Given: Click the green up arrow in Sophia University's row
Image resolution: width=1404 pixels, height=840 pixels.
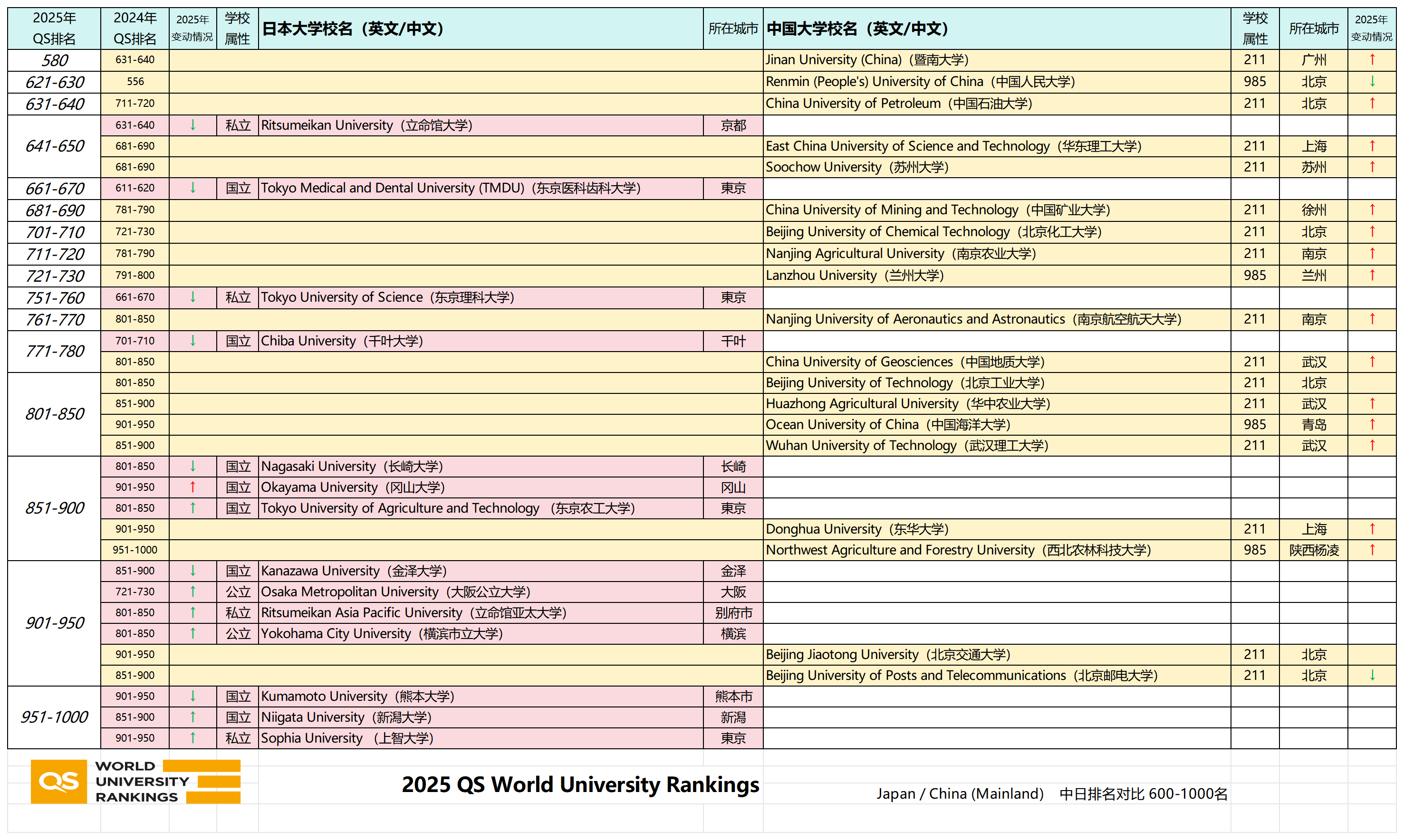Looking at the screenshot, I should click(x=192, y=737).
